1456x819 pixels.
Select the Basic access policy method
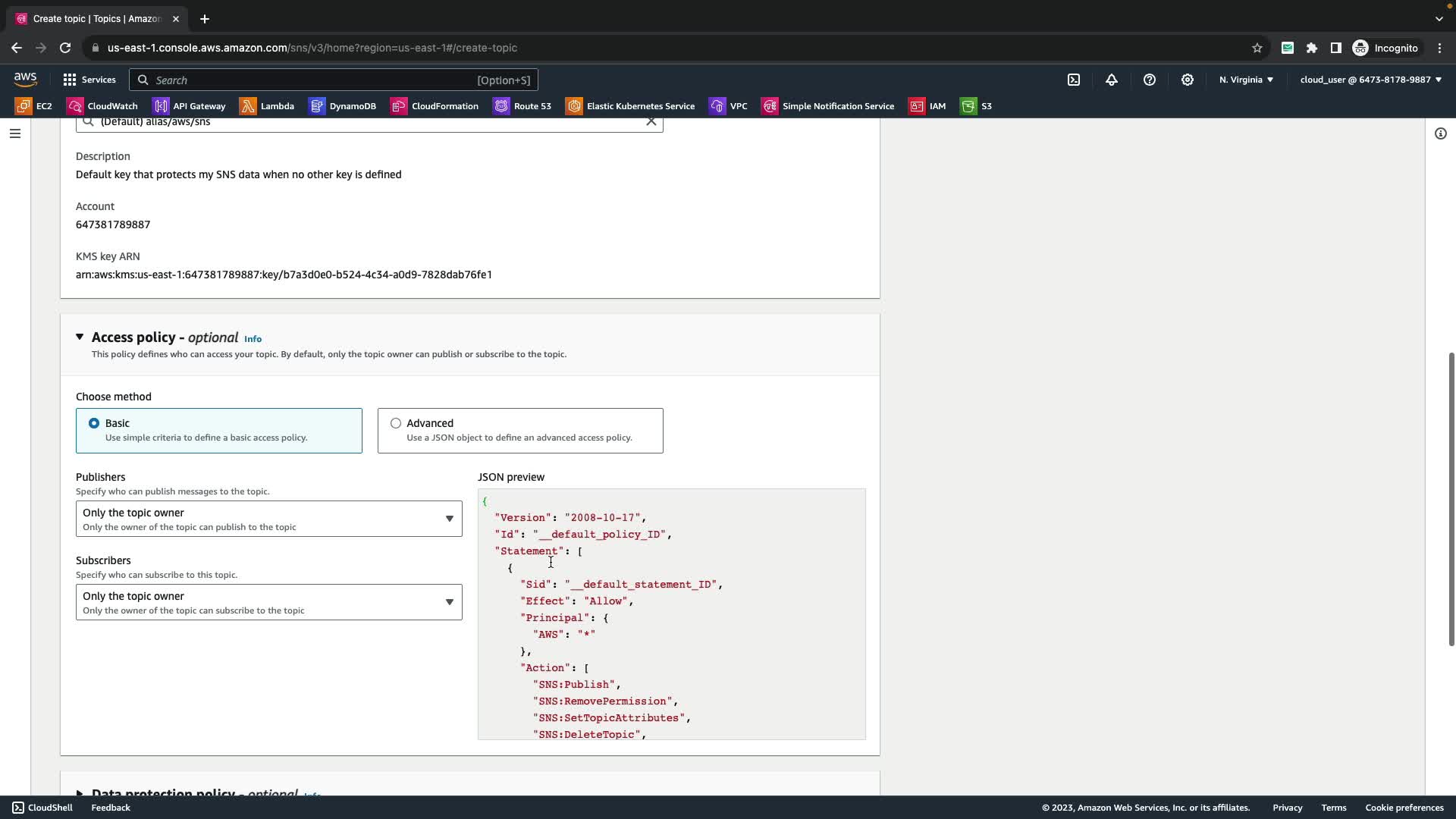click(x=94, y=423)
